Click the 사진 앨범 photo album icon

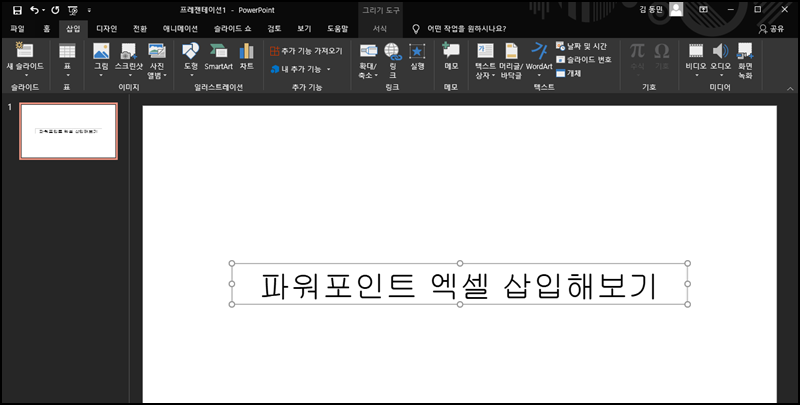[157, 50]
